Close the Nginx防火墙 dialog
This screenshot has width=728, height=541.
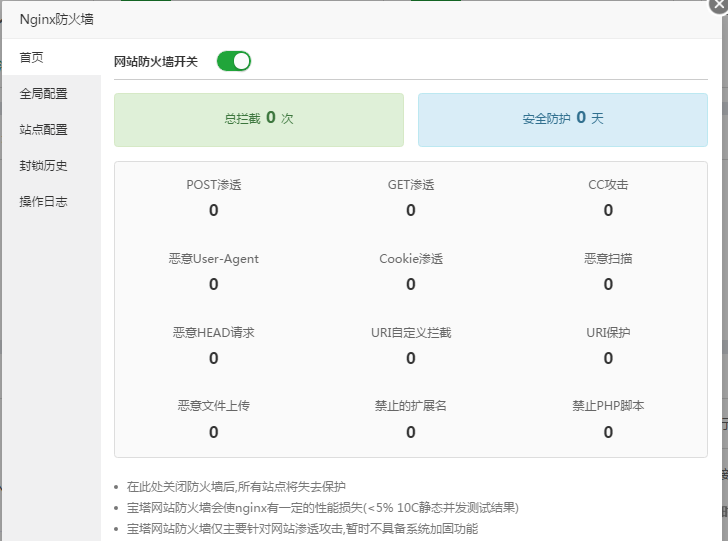719,5
